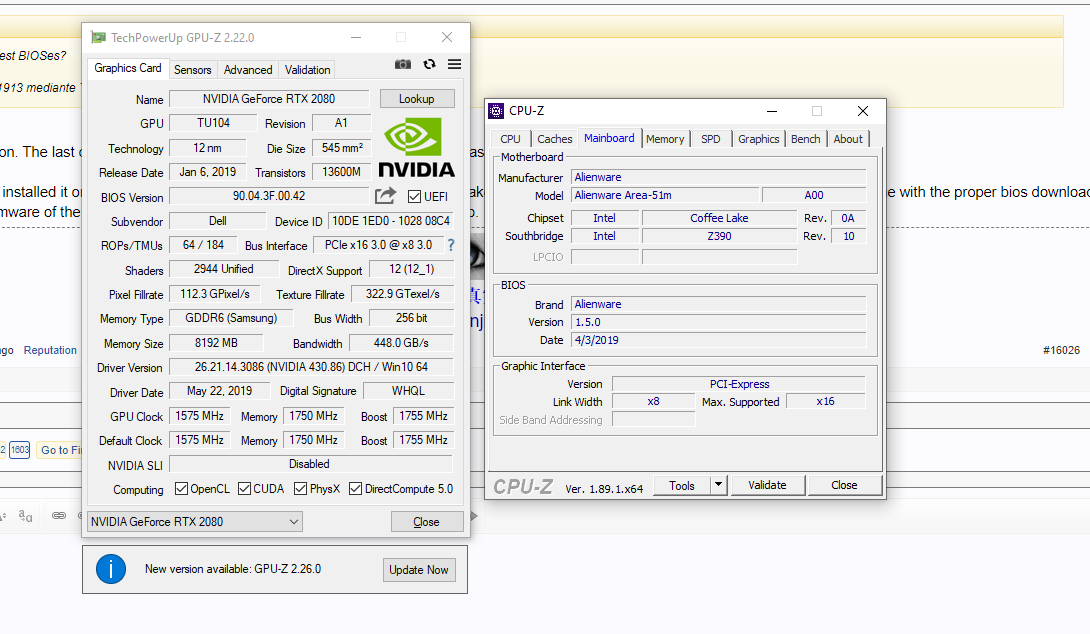Screen dimensions: 1090x634
Task: Toggle the PhysX checkbox
Action: tap(300, 489)
